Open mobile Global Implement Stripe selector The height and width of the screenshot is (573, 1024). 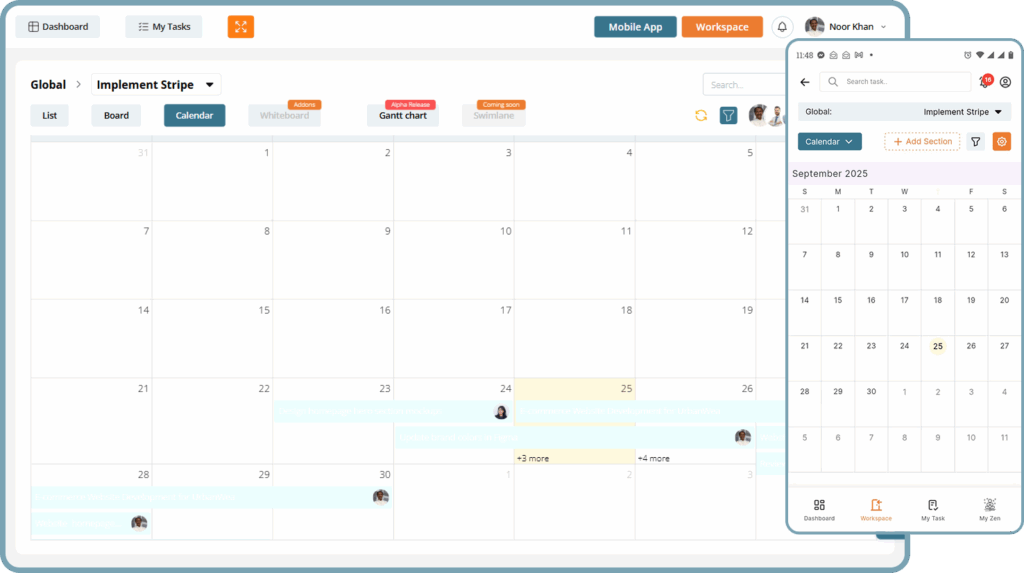[x=904, y=112]
